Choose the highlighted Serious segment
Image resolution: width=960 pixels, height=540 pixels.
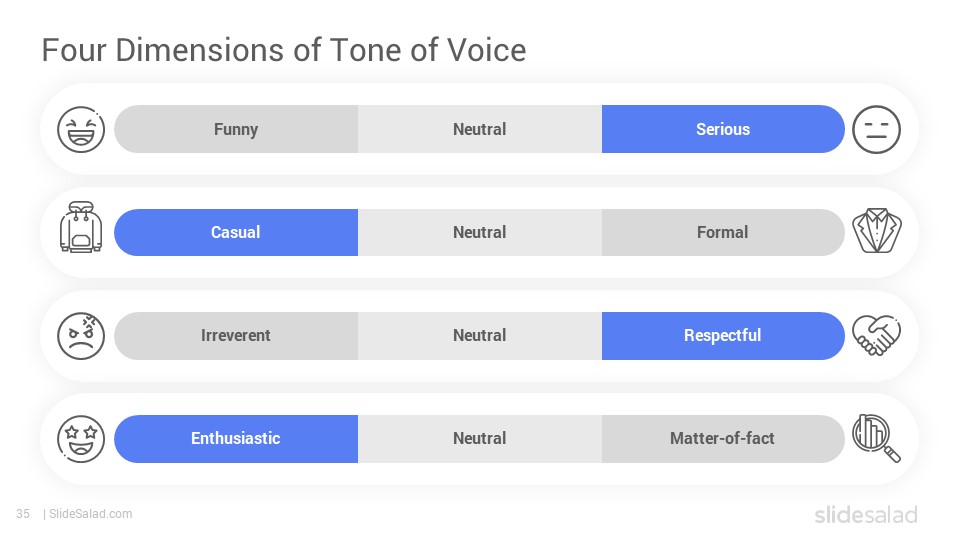pyautogui.click(x=723, y=129)
